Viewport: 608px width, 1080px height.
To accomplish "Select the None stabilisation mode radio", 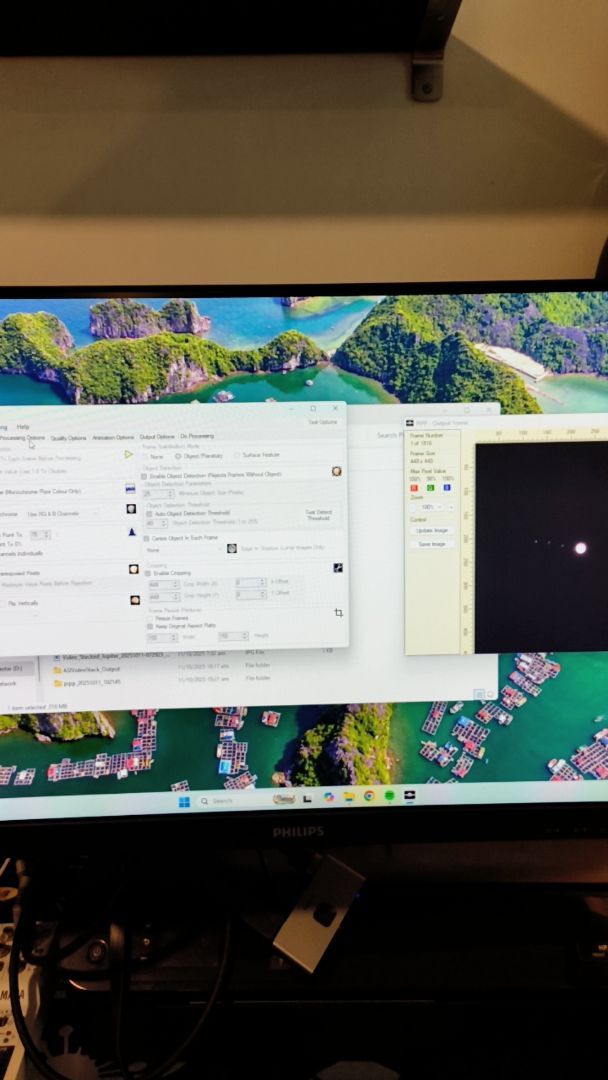I will [x=145, y=457].
